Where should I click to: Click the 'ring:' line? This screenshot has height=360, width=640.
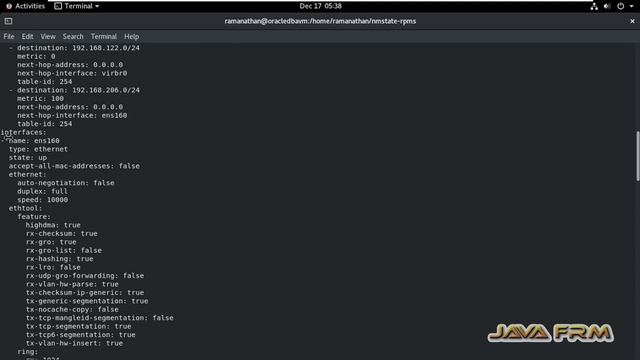pos(28,351)
